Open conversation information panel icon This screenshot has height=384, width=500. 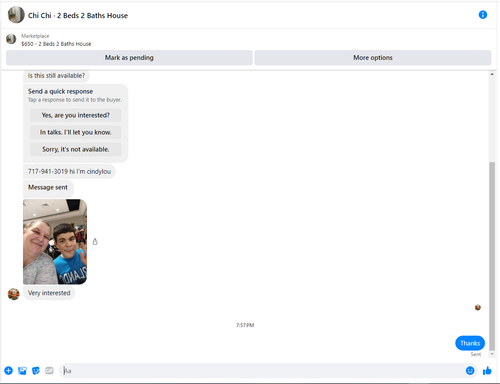483,15
